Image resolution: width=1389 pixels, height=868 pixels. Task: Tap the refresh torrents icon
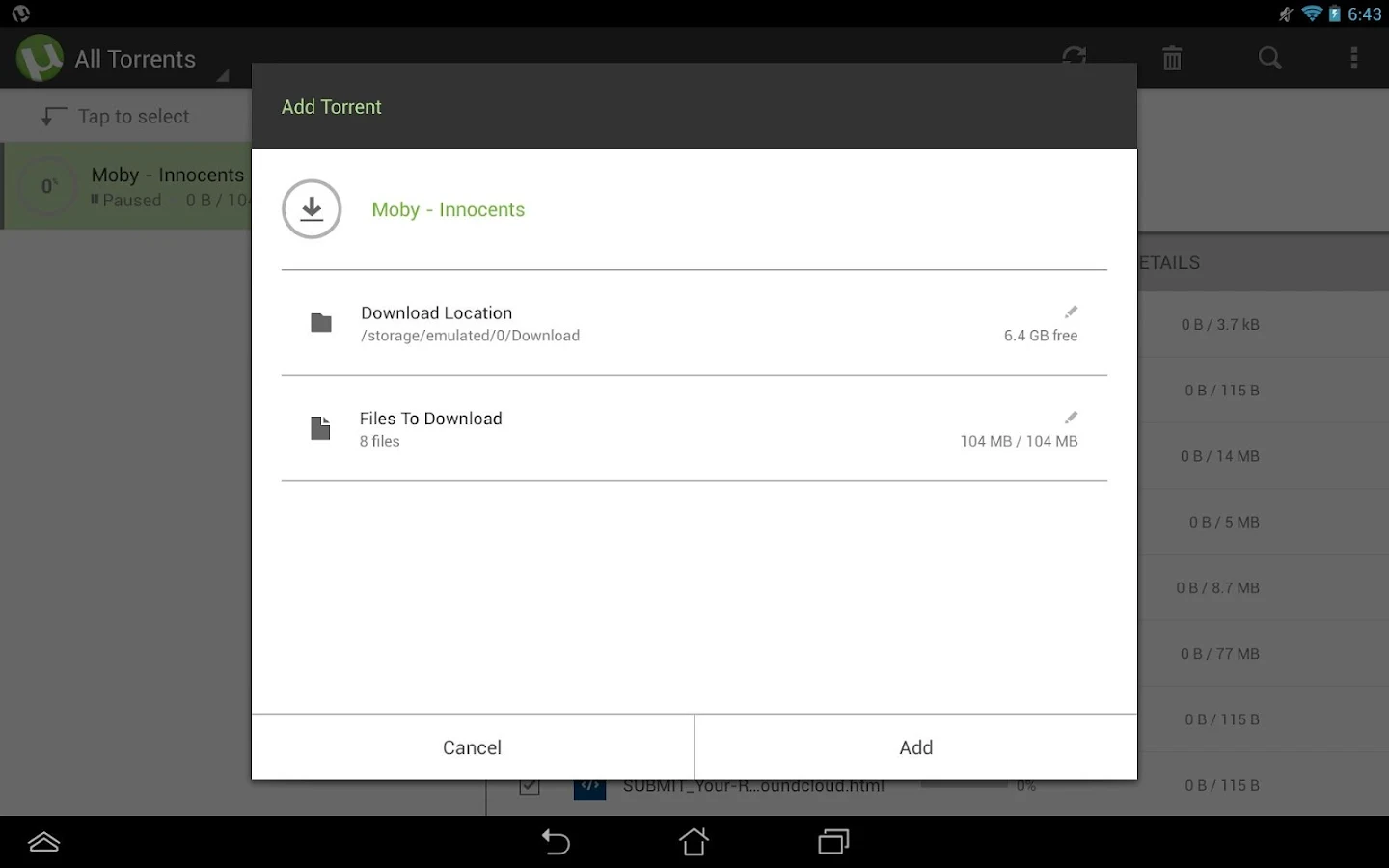pos(1074,58)
